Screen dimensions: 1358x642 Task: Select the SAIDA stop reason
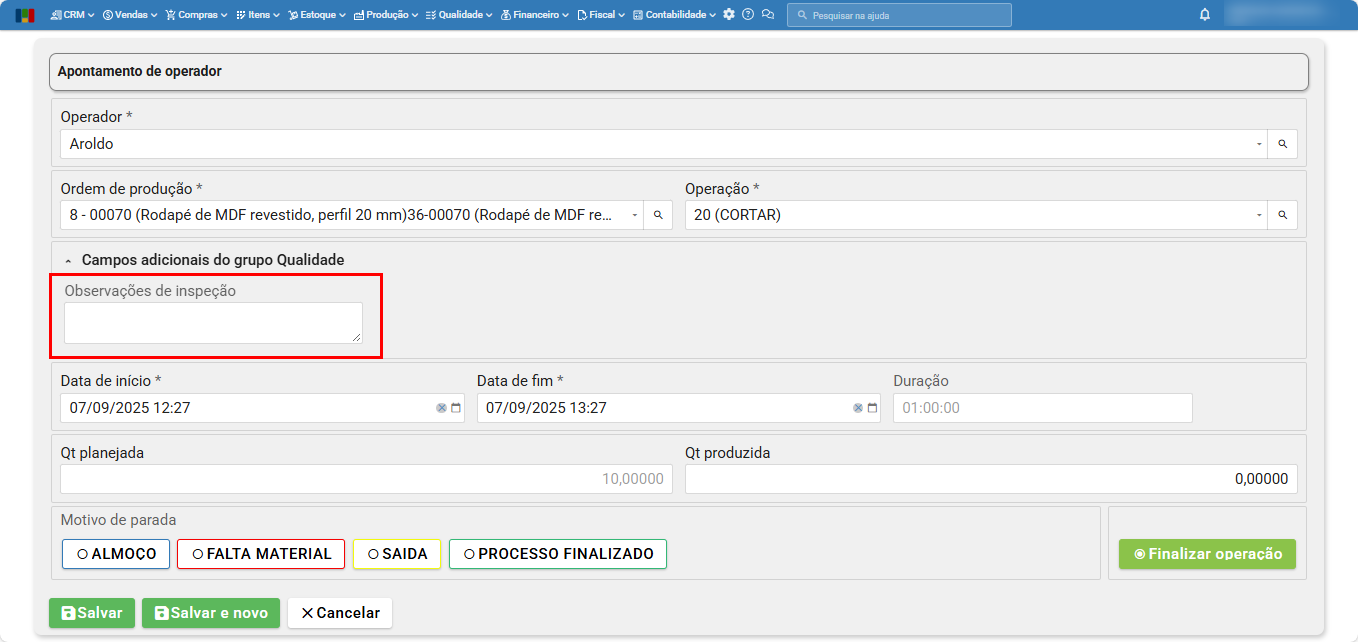coord(397,554)
